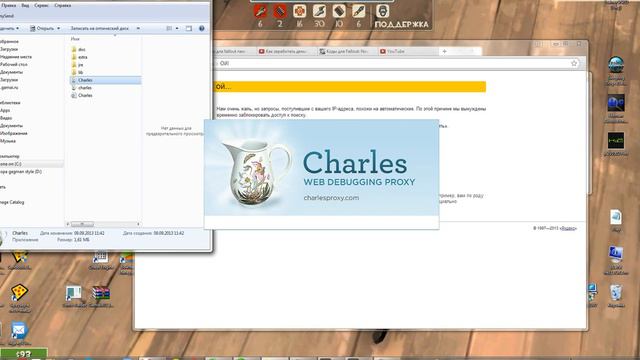
Task: Click the Открыть toolbar button in Explorer
Action: click(x=42, y=29)
